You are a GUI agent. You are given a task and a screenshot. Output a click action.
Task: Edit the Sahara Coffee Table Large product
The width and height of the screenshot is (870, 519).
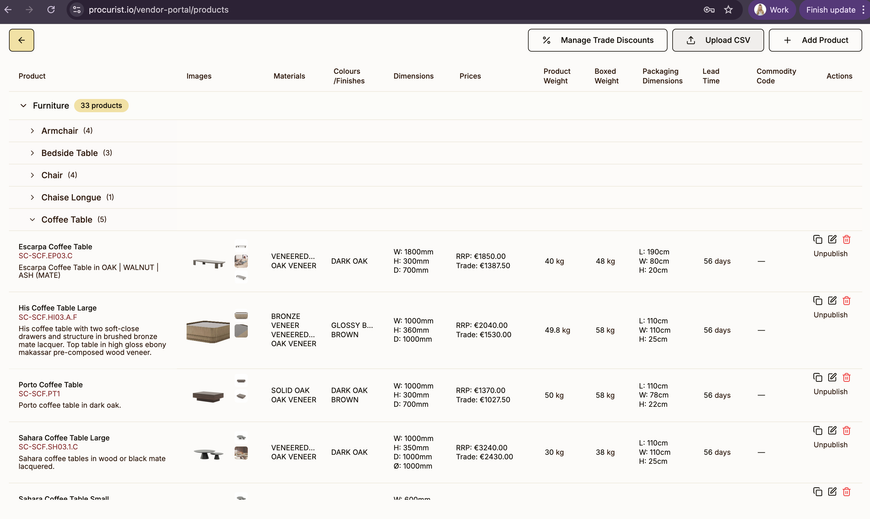point(832,430)
